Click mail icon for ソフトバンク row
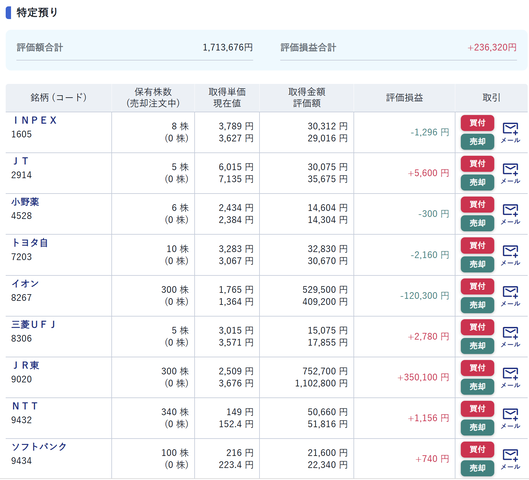The image size is (529, 480). click(x=510, y=459)
